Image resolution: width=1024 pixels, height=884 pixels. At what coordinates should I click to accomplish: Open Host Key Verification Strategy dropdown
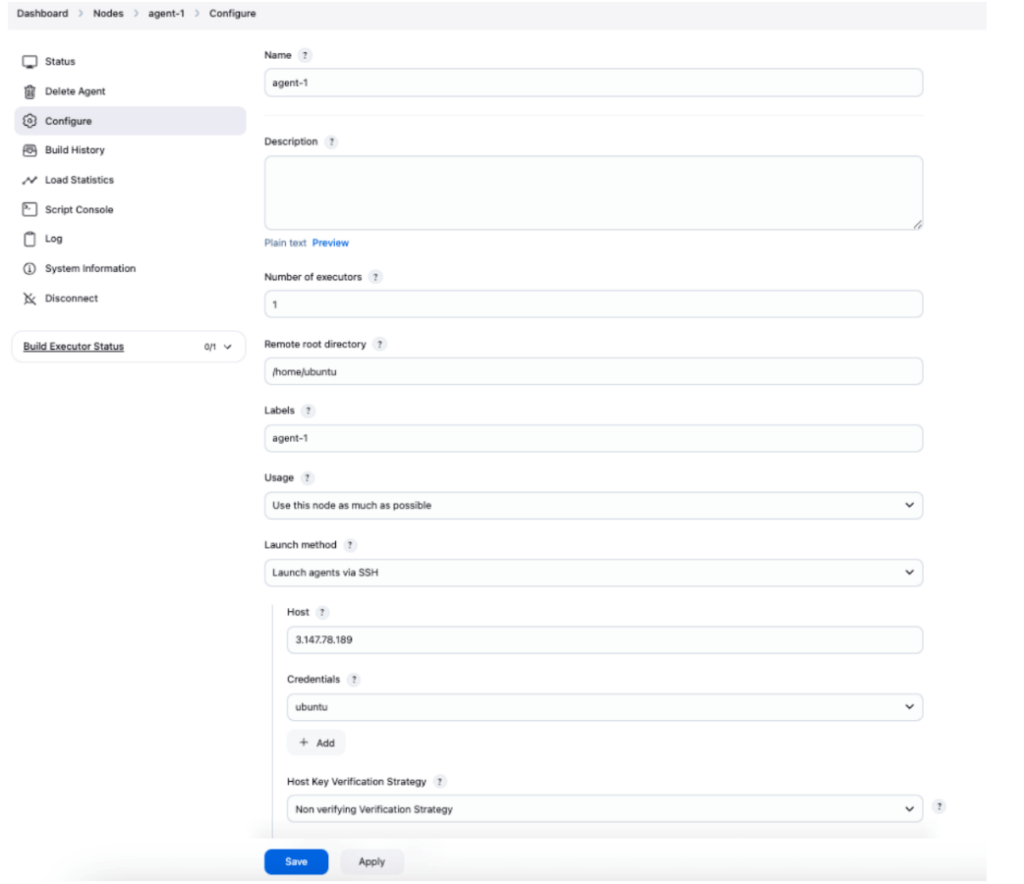605,809
